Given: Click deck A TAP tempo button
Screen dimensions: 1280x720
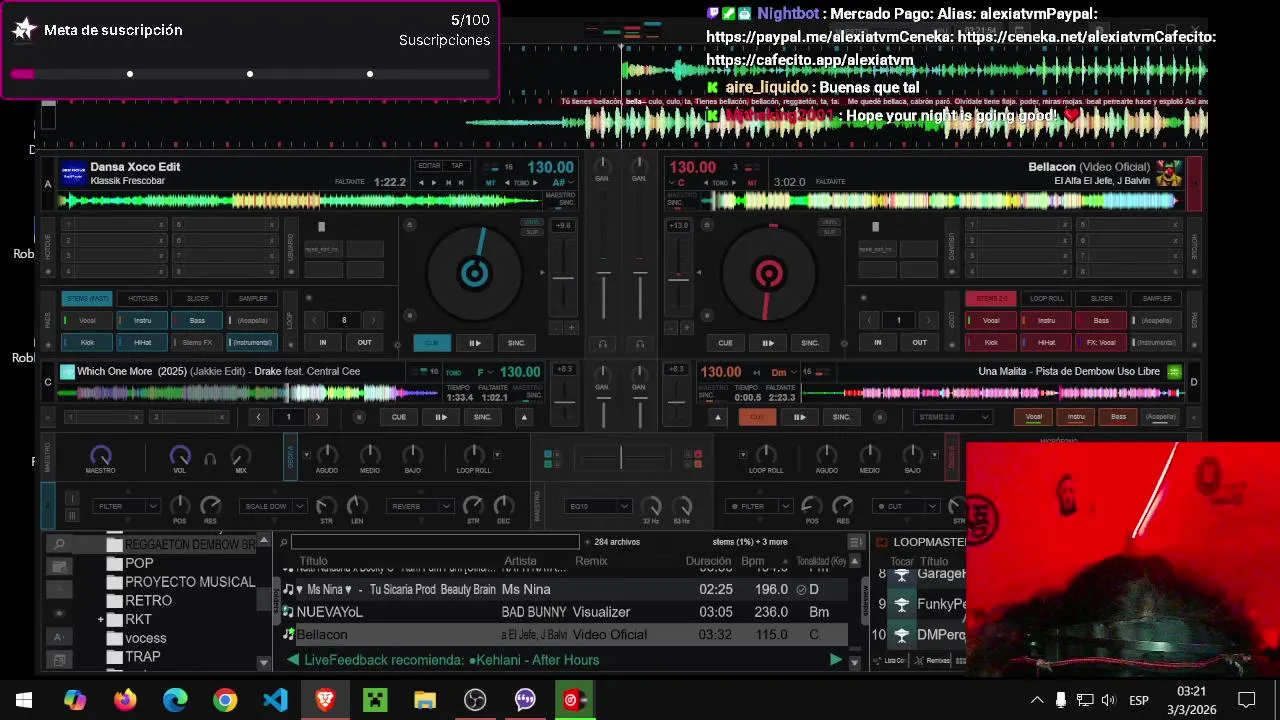Looking at the screenshot, I should pos(457,166).
